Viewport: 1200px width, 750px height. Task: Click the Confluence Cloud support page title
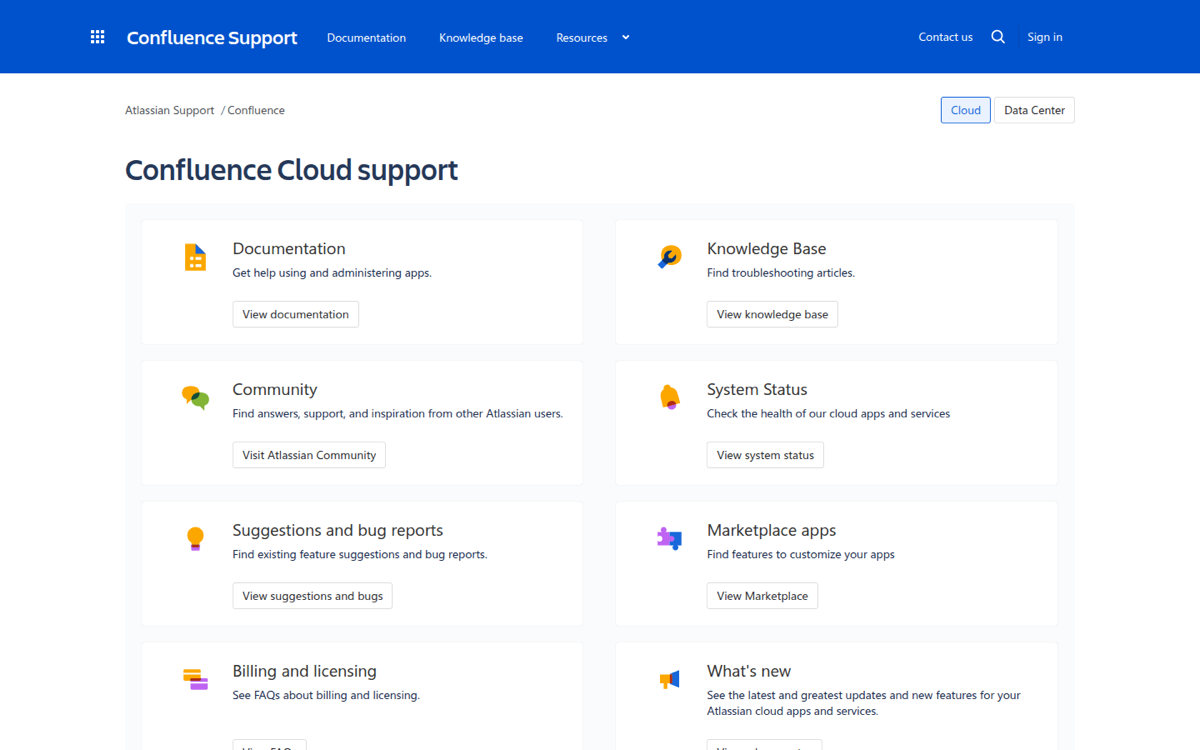click(x=291, y=170)
